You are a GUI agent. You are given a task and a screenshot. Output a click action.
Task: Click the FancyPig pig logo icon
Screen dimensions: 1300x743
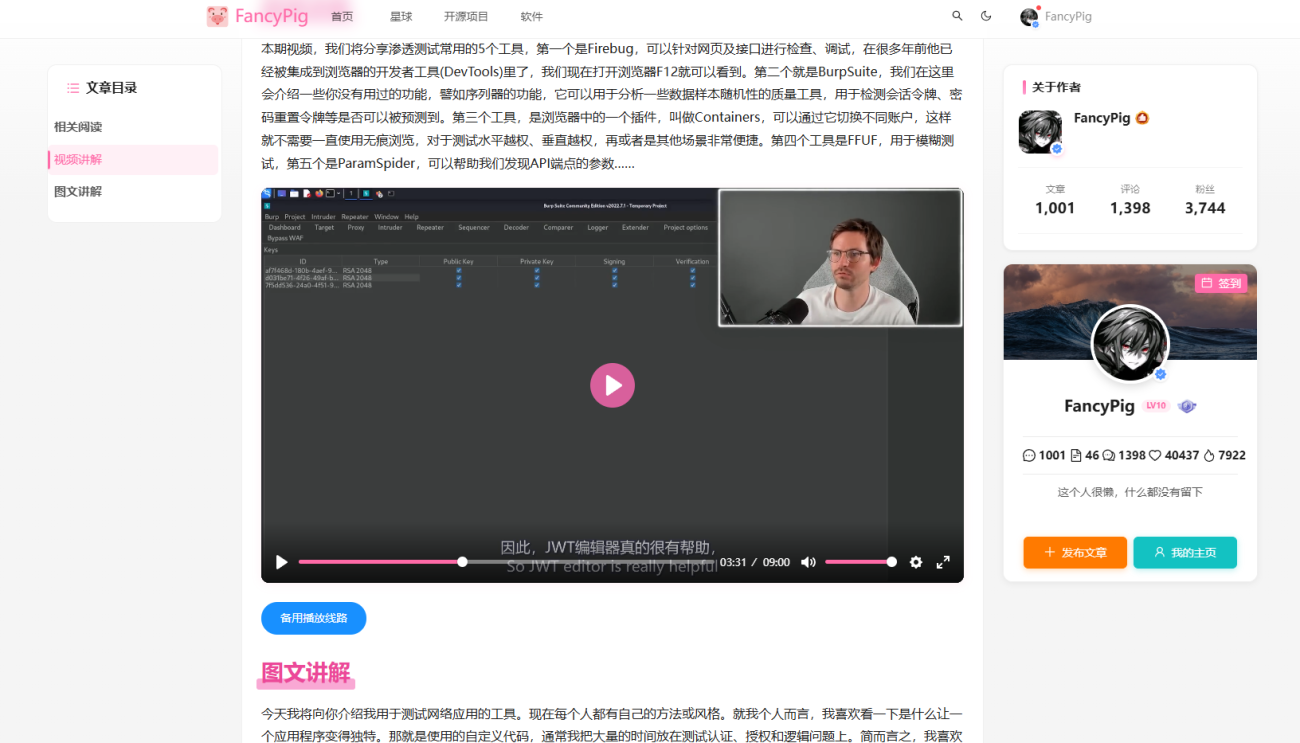click(217, 16)
